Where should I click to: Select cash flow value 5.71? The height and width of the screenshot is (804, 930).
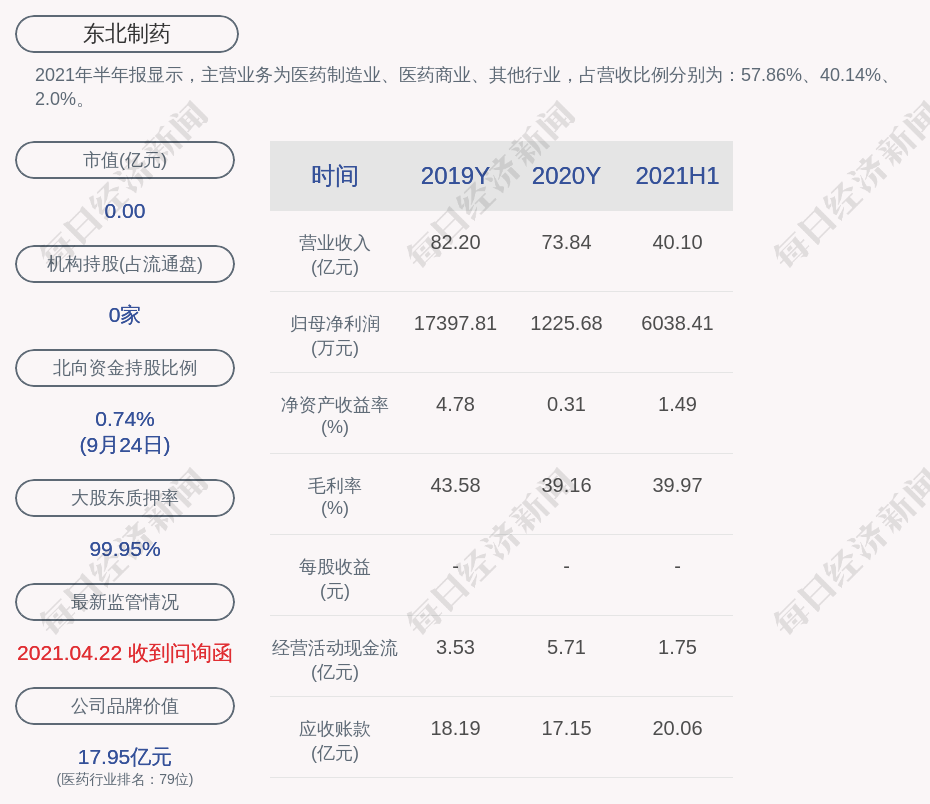pos(566,647)
